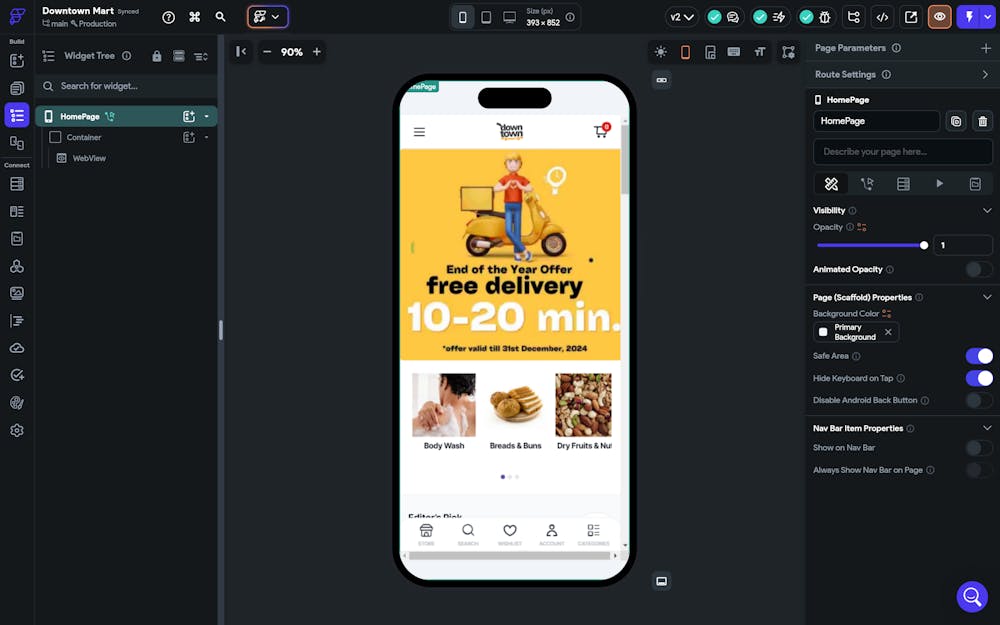Enable Always Show Nav Bar on Page
This screenshot has width=1000, height=625.
[x=979, y=470]
